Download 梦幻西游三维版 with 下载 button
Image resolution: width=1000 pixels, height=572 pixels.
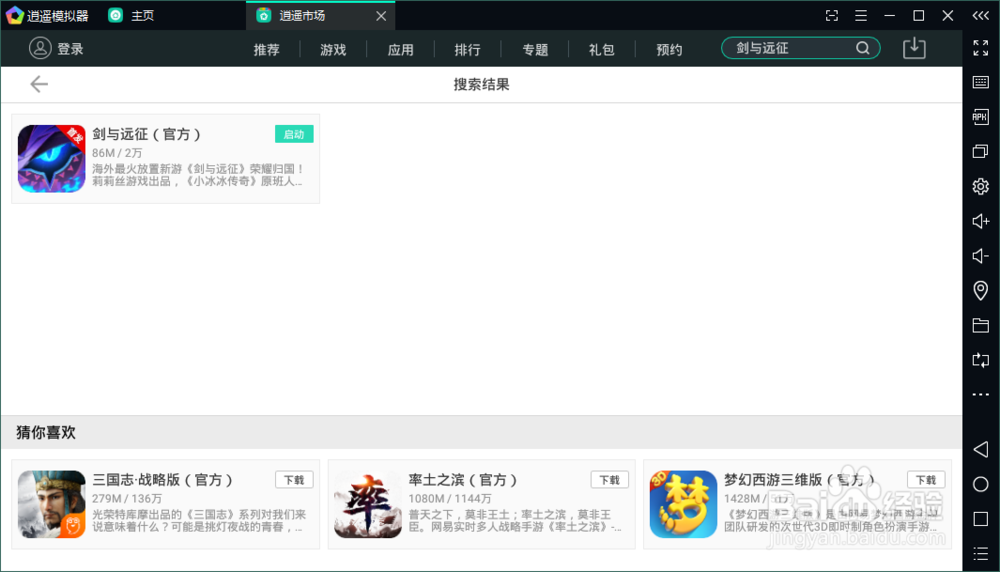pos(926,480)
